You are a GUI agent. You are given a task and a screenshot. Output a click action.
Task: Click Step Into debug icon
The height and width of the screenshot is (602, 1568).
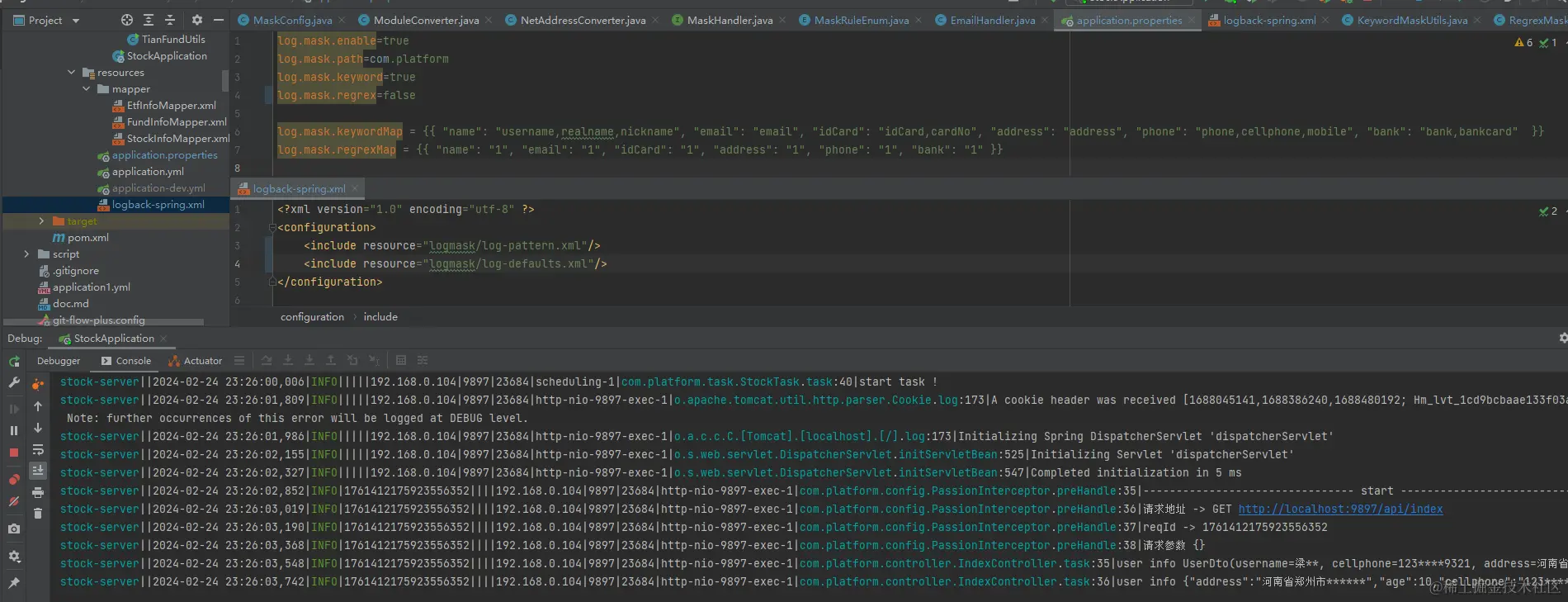point(288,360)
